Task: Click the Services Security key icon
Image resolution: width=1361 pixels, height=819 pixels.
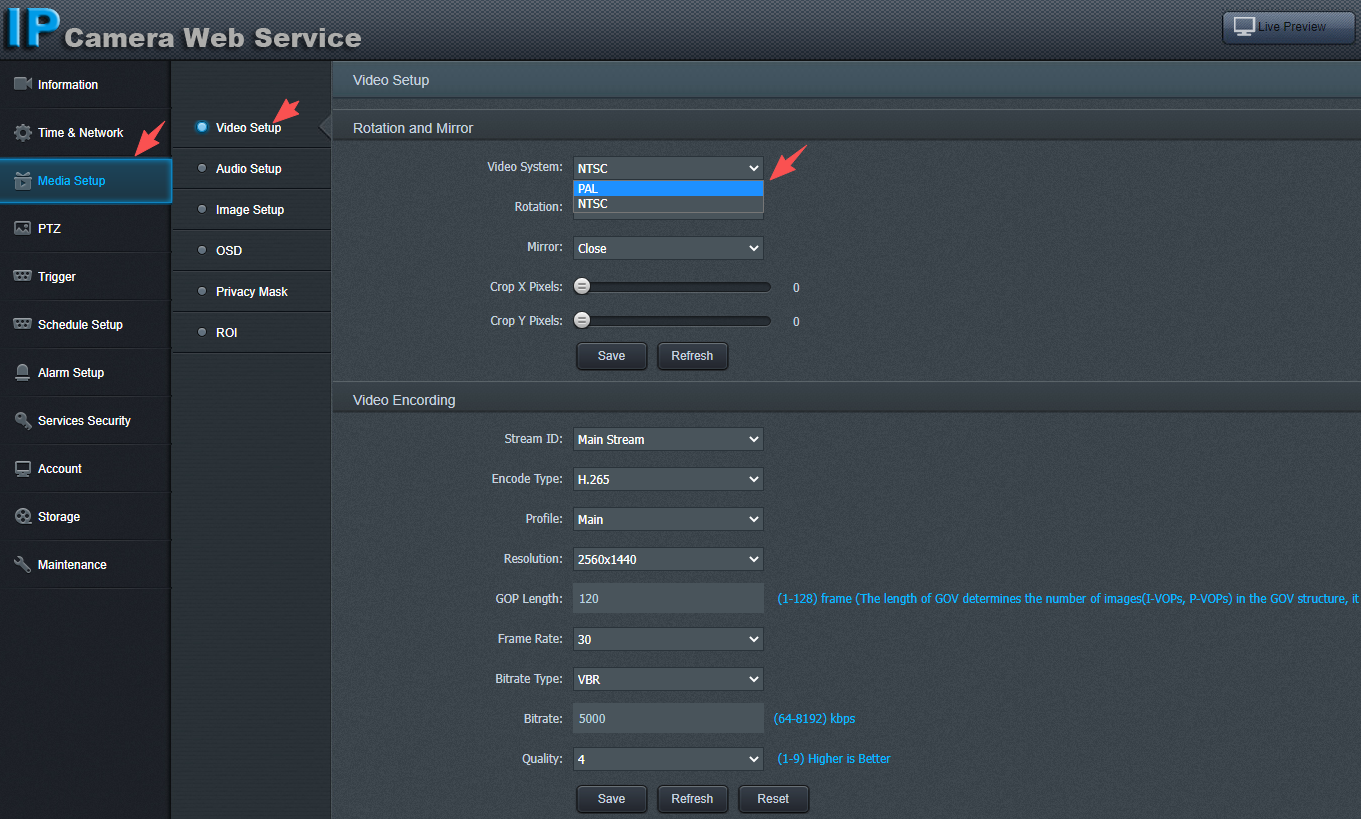Action: pyautogui.click(x=23, y=420)
